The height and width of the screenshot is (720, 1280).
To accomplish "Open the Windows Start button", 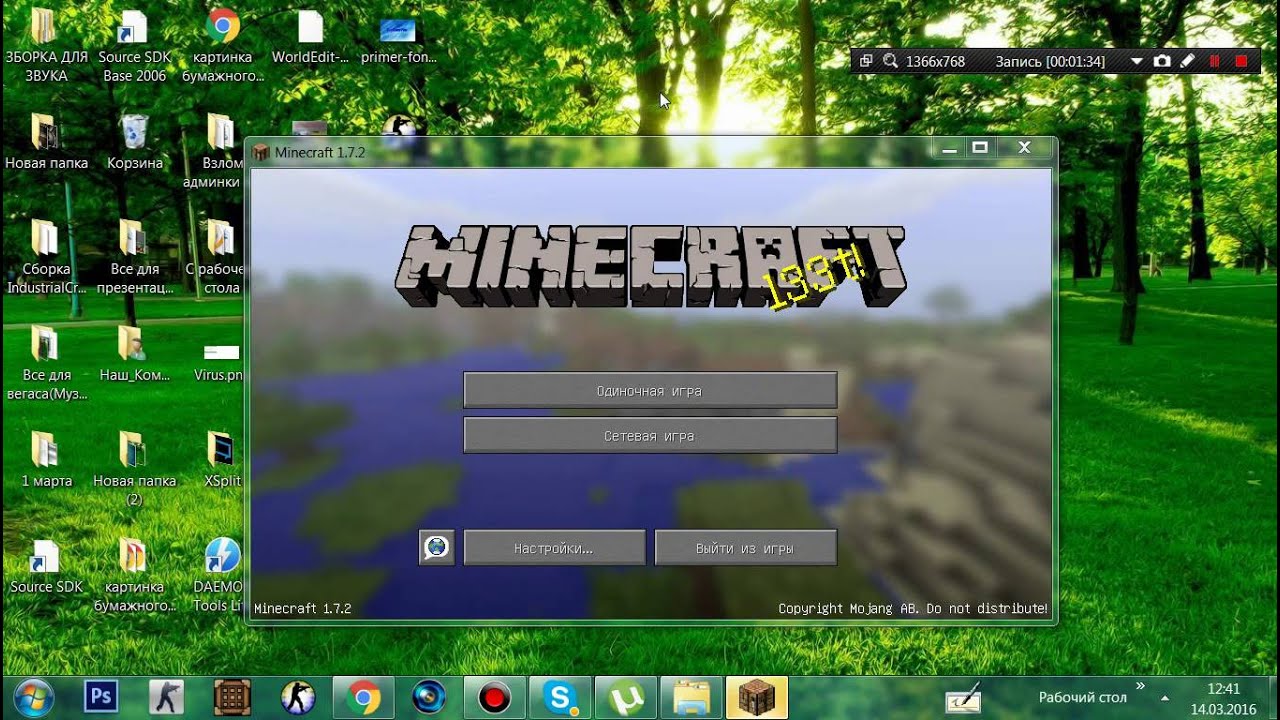I will point(35,697).
